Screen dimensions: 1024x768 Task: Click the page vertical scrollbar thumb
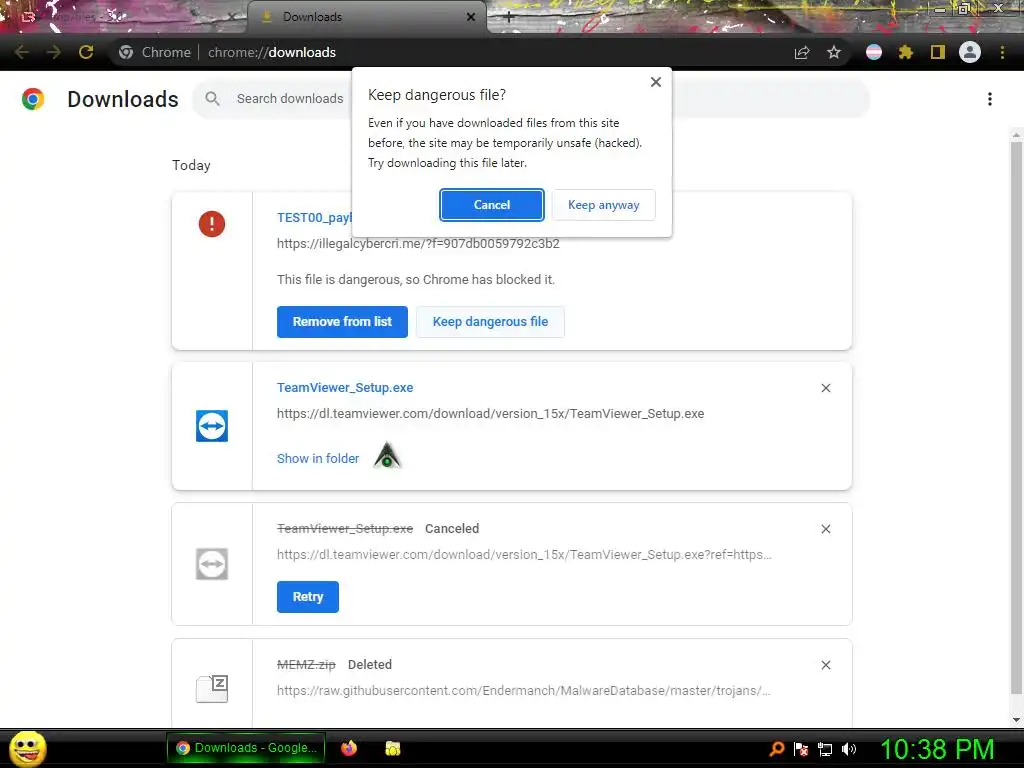[x=1016, y=418]
